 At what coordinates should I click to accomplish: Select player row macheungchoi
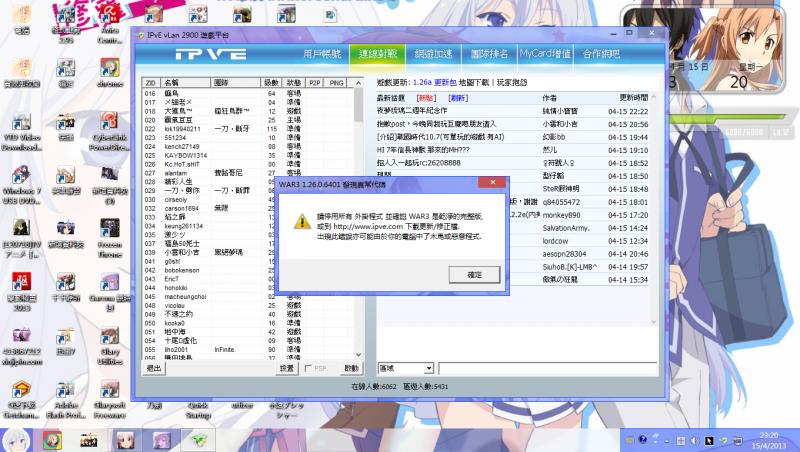[x=247, y=297]
